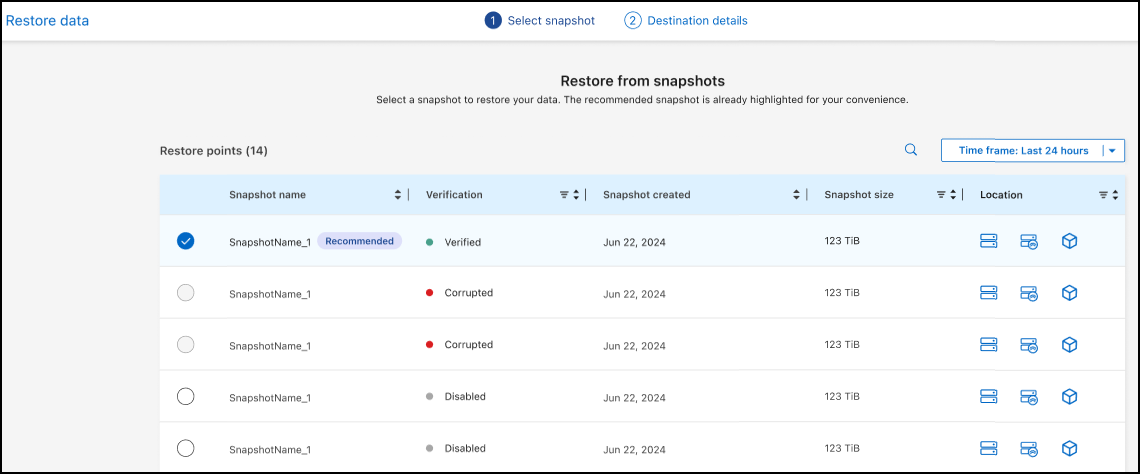Viewport: 1140px width, 474px height.
Task: Click the Recommended badge on first snapshot
Action: click(359, 241)
